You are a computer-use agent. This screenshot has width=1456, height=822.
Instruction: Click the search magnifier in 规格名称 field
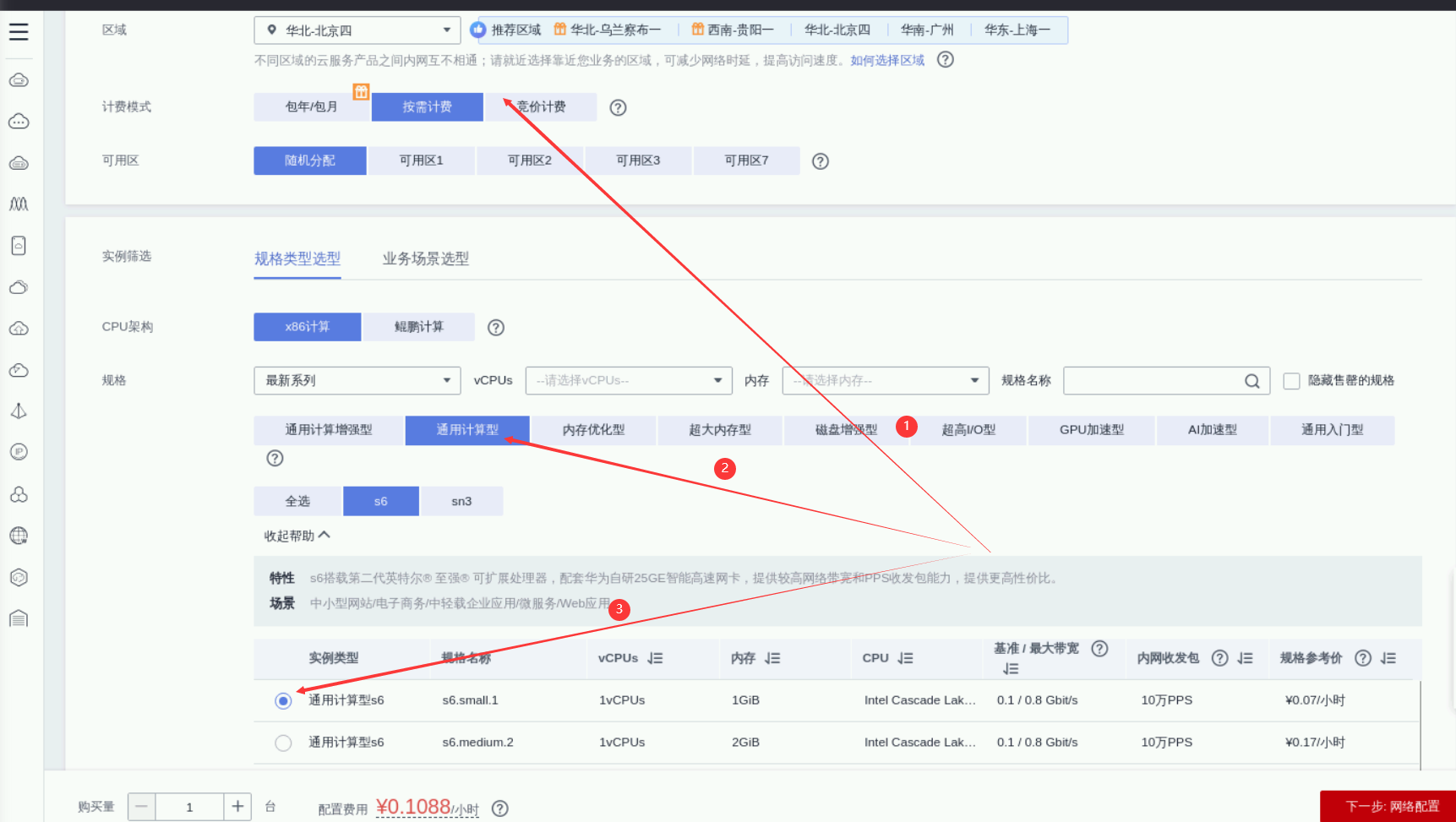(1252, 381)
